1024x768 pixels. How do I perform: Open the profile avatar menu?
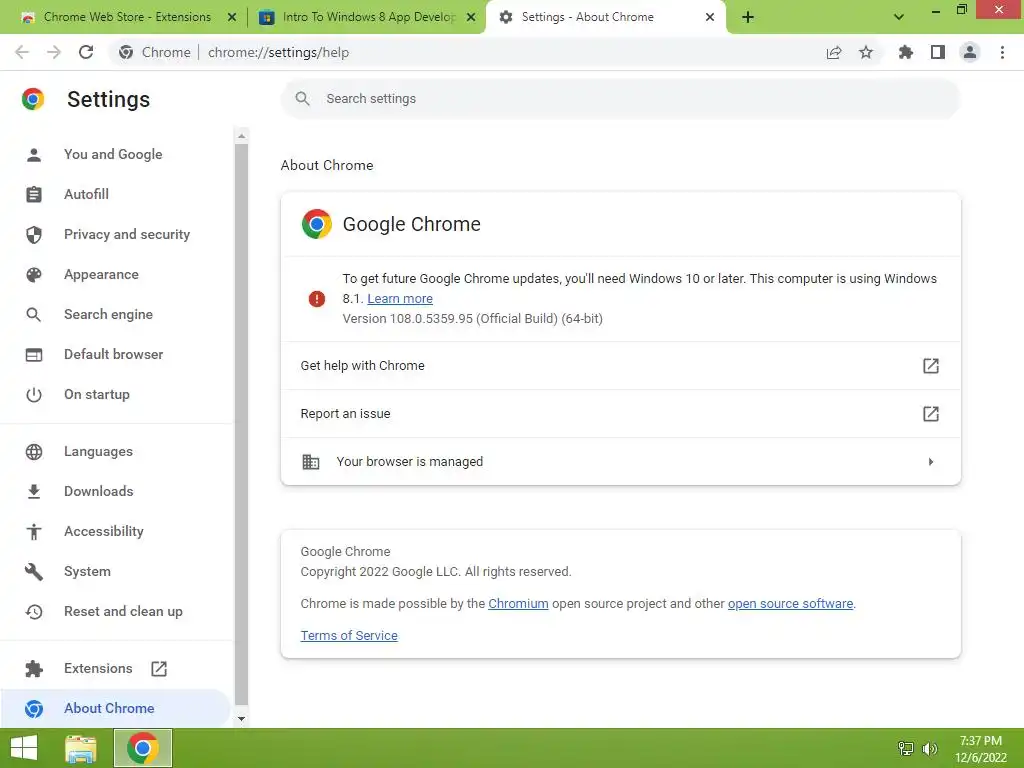coord(970,52)
